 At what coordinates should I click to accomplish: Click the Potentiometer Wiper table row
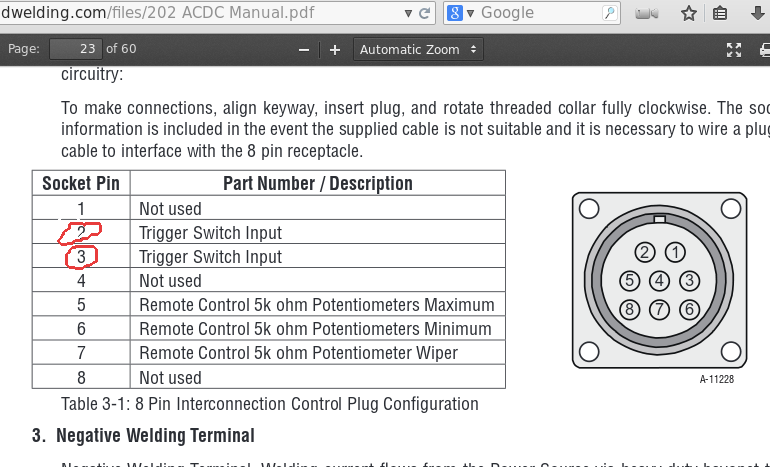(x=299, y=353)
